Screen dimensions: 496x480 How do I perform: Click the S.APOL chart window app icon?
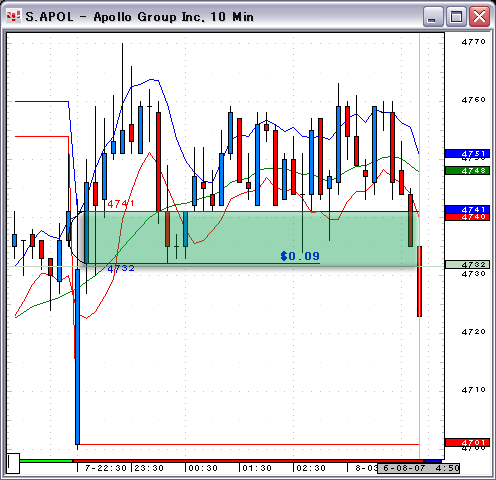pos(14,16)
